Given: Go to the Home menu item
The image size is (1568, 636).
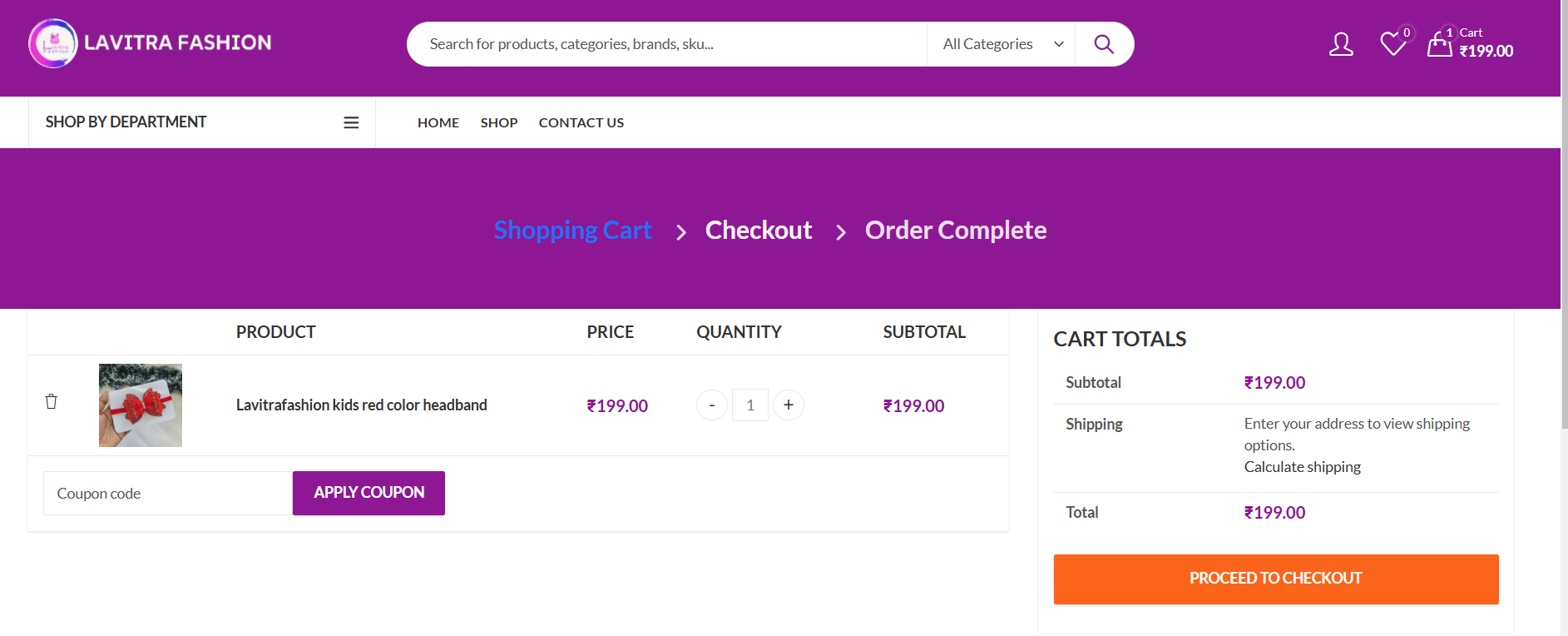Looking at the screenshot, I should pos(438,122).
